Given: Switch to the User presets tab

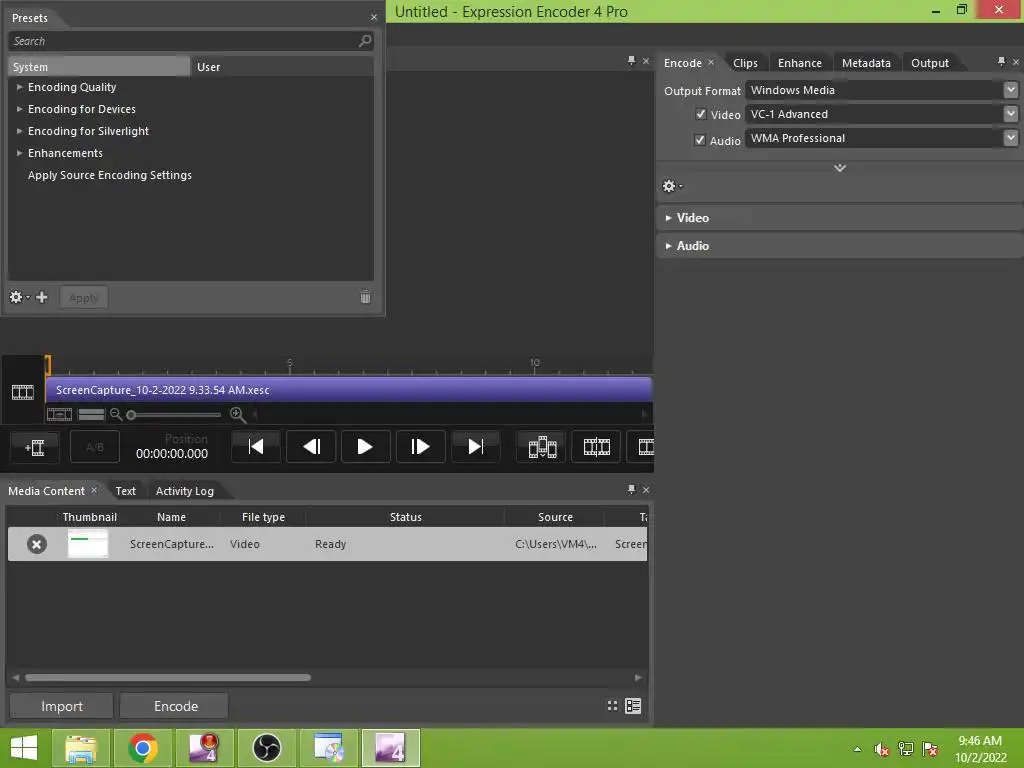Looking at the screenshot, I should click(281, 67).
